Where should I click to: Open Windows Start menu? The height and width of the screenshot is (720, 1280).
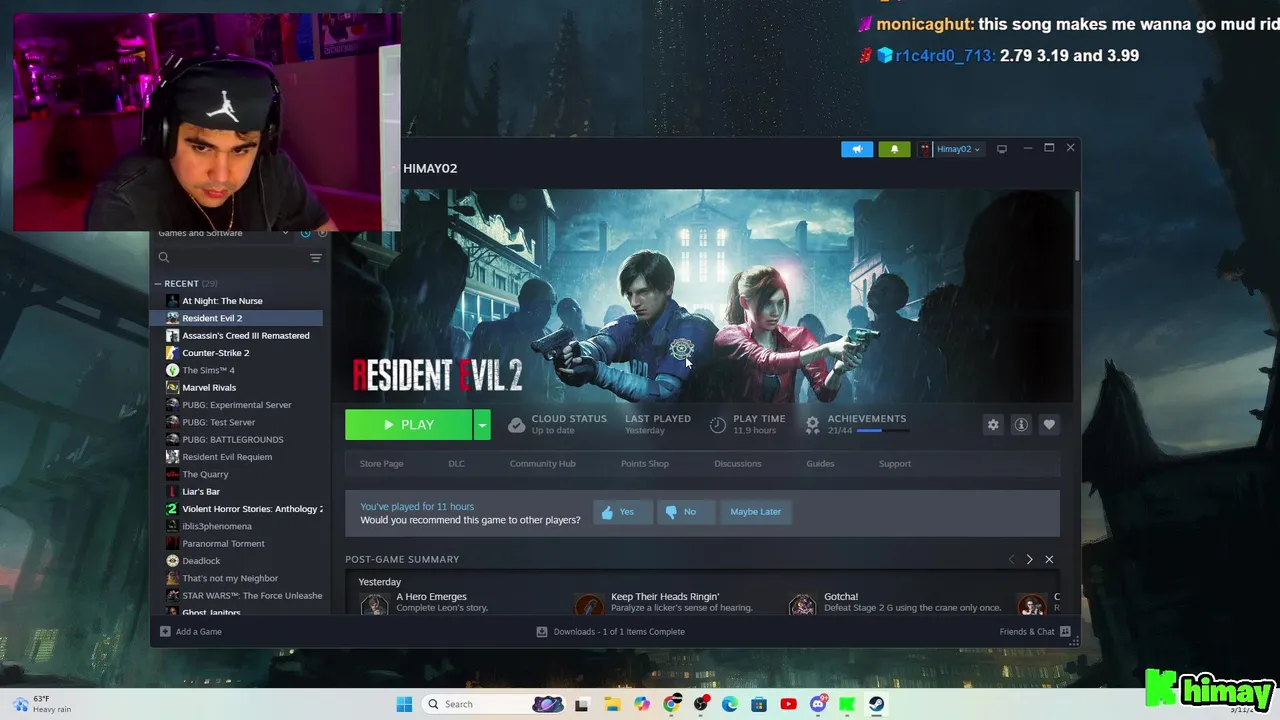coord(404,704)
